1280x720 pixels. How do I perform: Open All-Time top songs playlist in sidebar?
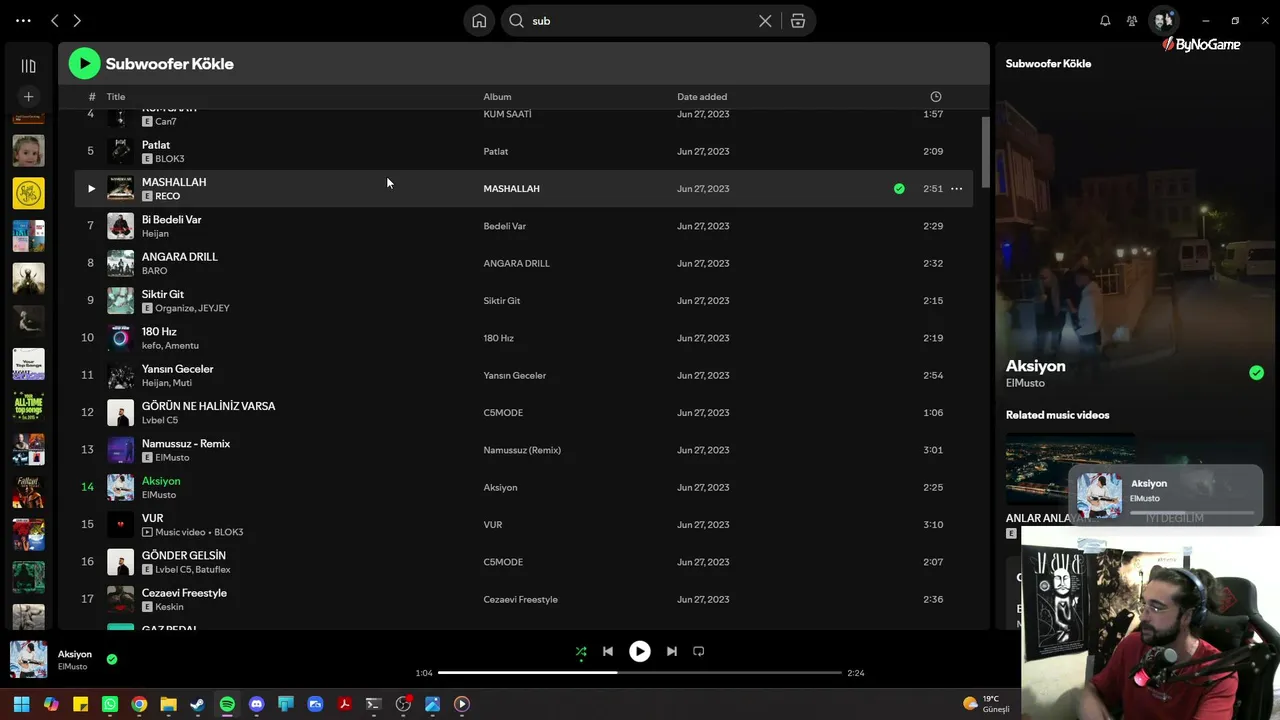tap(28, 406)
